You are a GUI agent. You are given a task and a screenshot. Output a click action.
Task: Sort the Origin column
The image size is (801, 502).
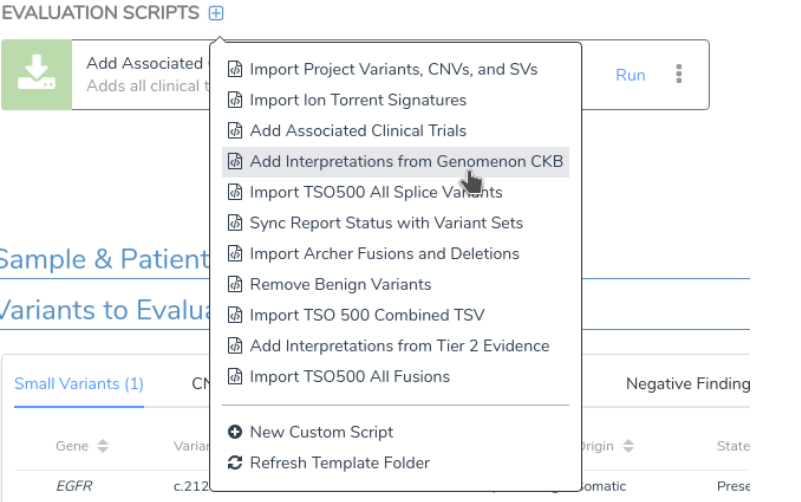coord(631,446)
